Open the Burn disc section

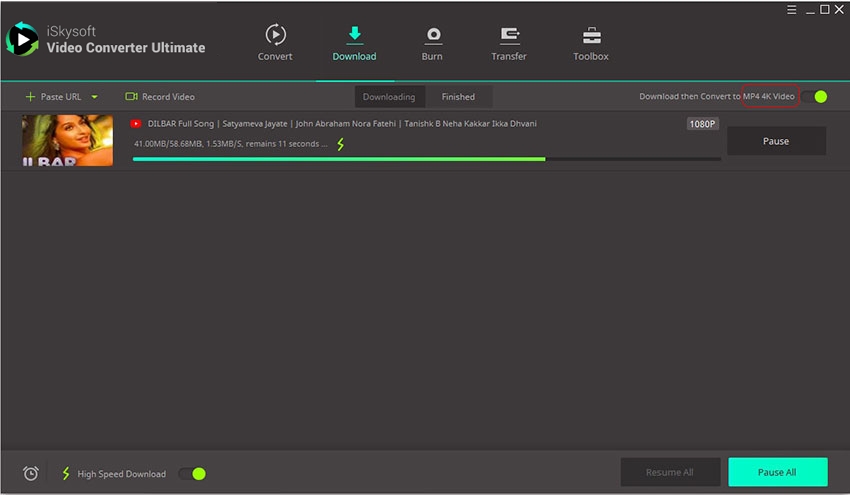[x=432, y=35]
